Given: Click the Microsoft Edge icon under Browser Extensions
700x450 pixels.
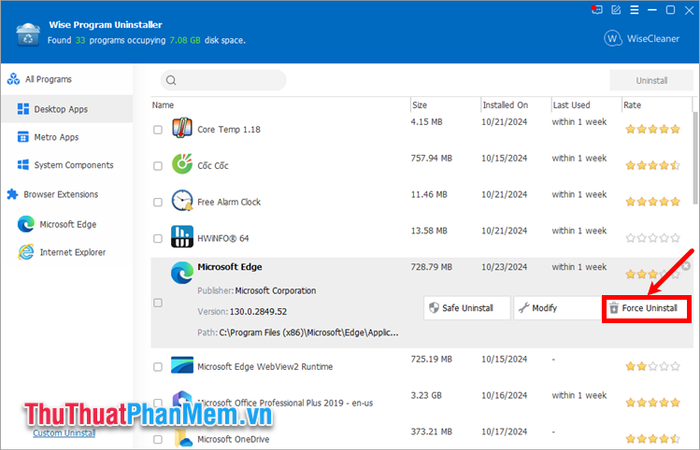Looking at the screenshot, I should click(x=26, y=224).
